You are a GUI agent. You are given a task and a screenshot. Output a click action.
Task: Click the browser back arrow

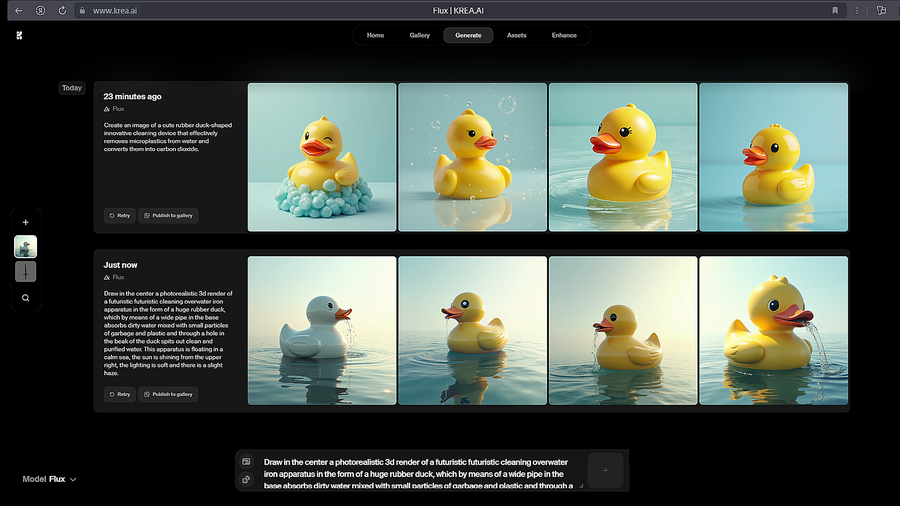click(x=18, y=10)
